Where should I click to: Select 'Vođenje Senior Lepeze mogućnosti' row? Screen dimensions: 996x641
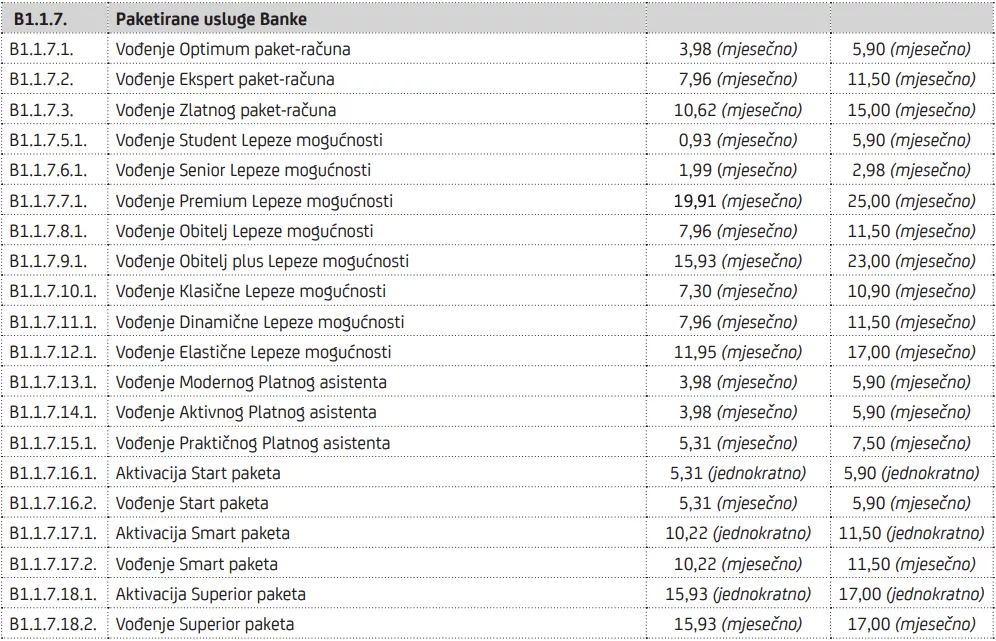point(243,170)
